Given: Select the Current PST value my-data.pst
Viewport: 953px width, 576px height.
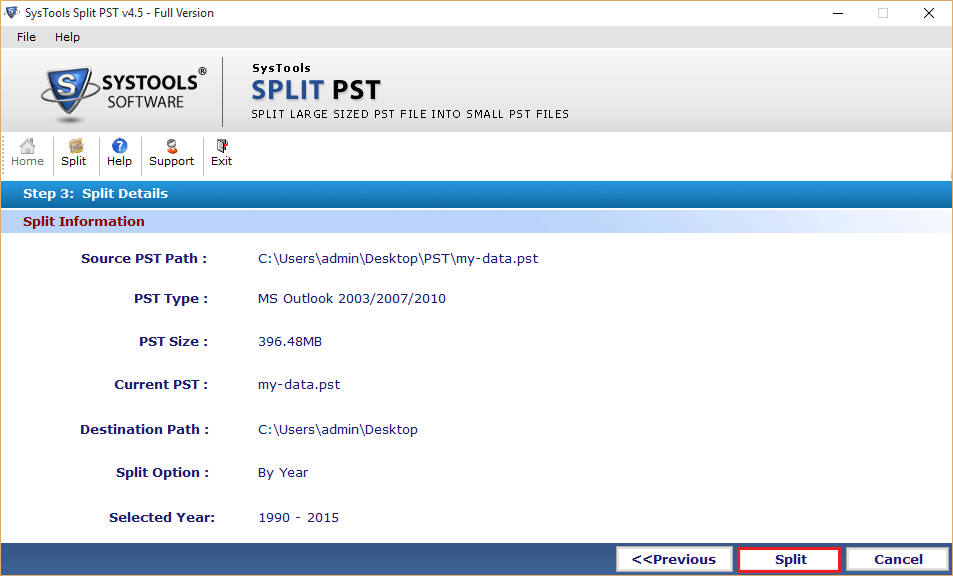Looking at the screenshot, I should [299, 385].
